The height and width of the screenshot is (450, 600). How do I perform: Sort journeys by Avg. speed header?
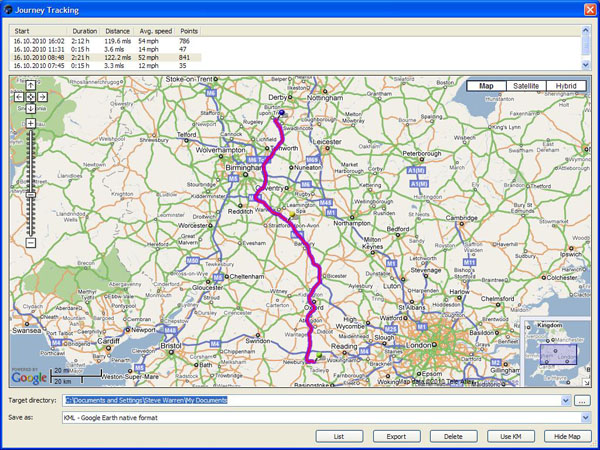[x=155, y=31]
